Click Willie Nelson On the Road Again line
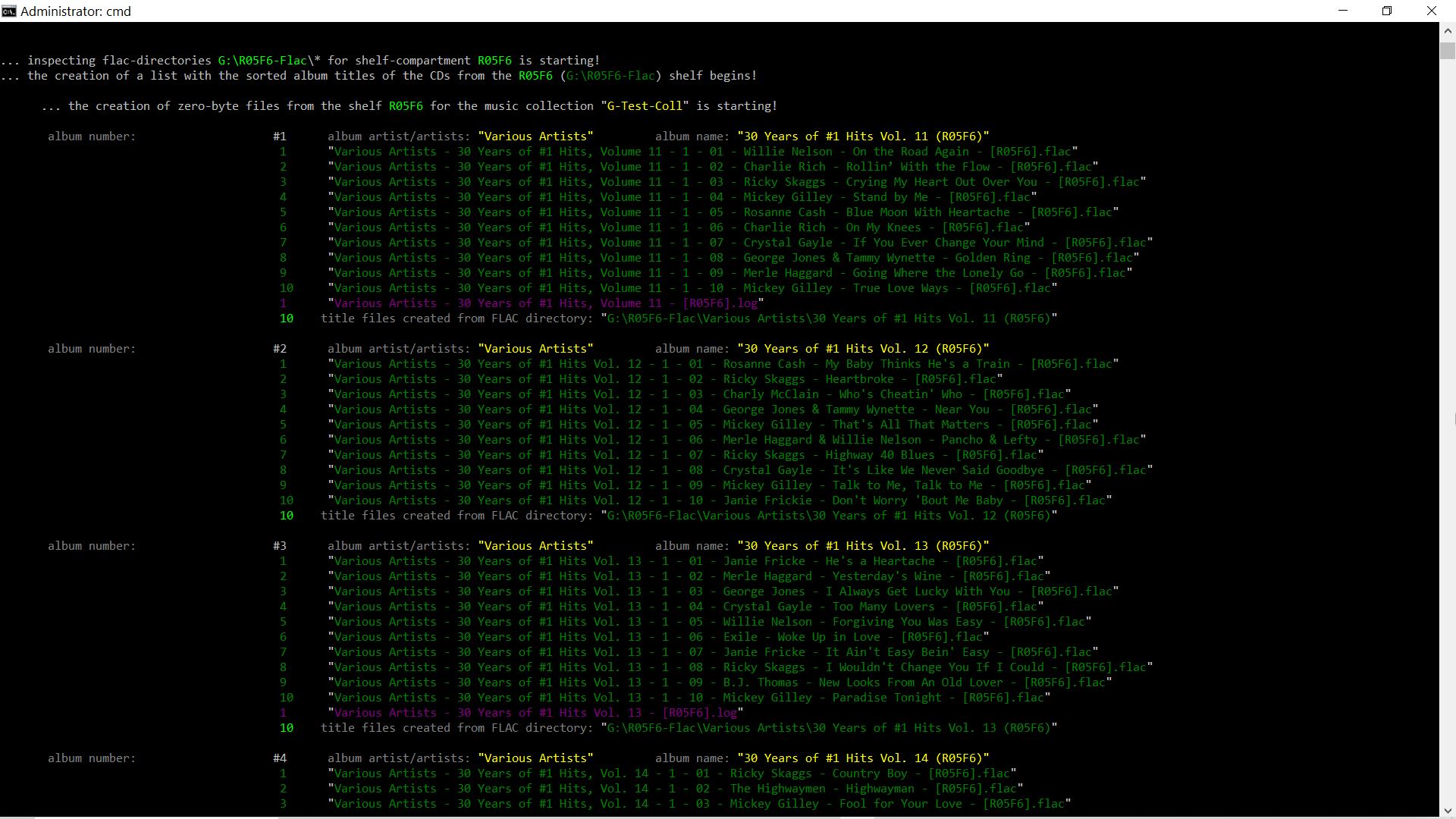 pyautogui.click(x=702, y=152)
